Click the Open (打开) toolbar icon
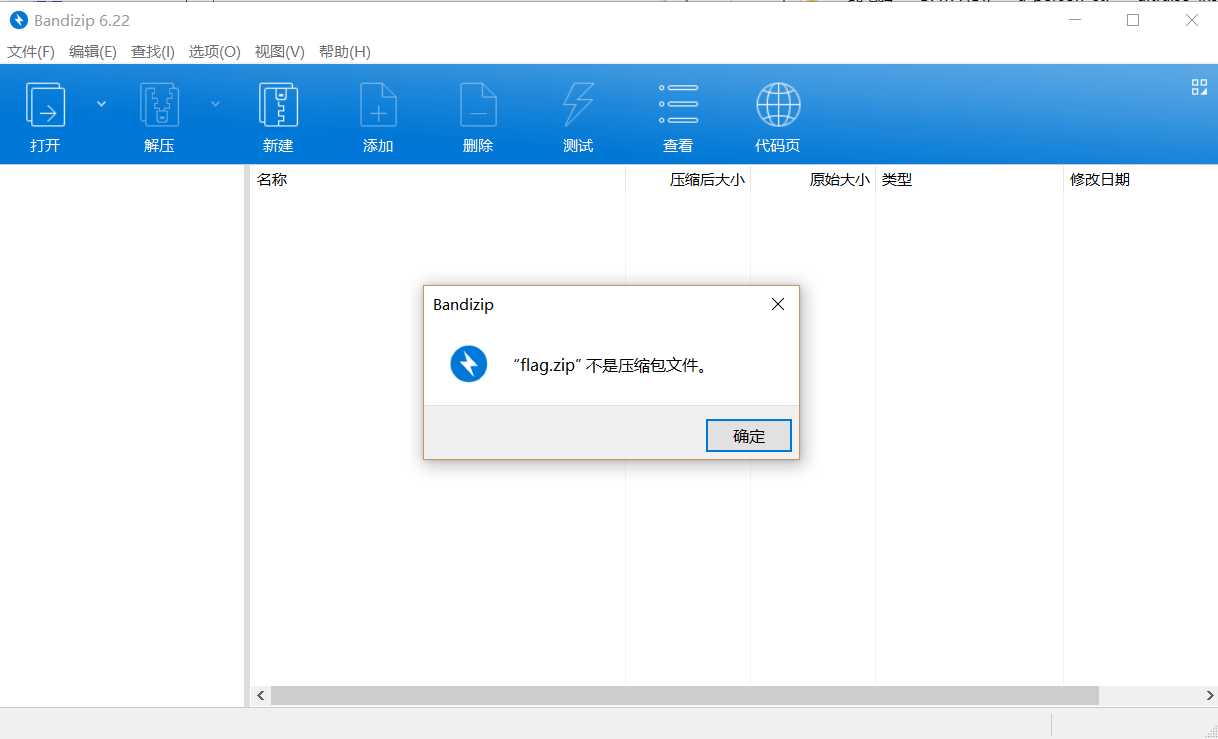 point(45,104)
